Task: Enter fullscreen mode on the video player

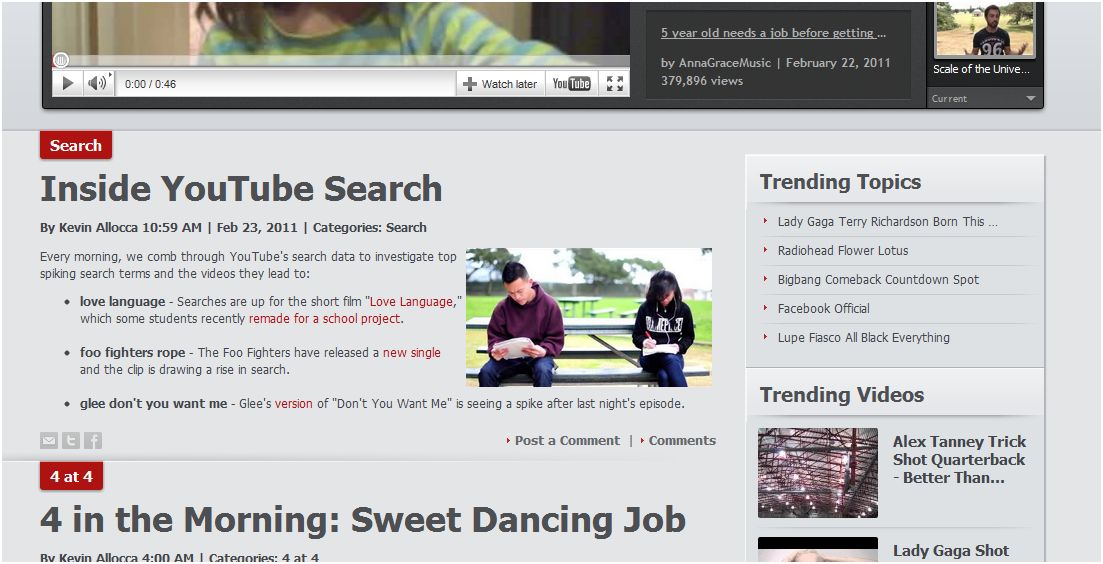Action: (x=615, y=84)
